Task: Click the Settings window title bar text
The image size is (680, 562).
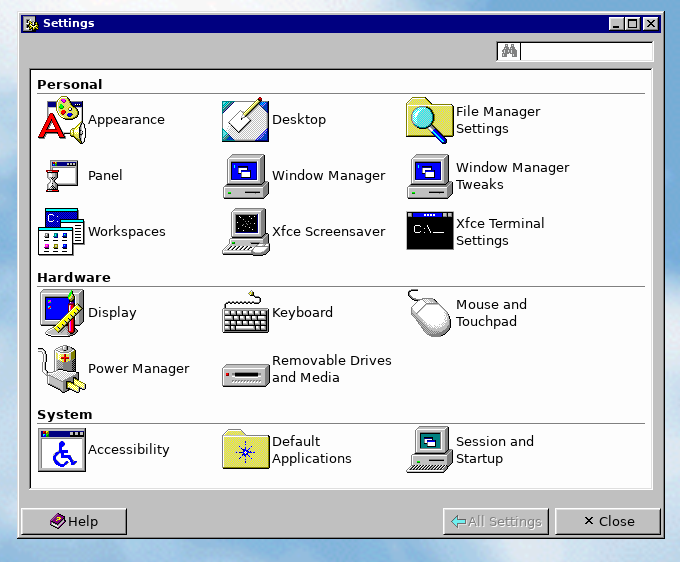Action: (69, 23)
